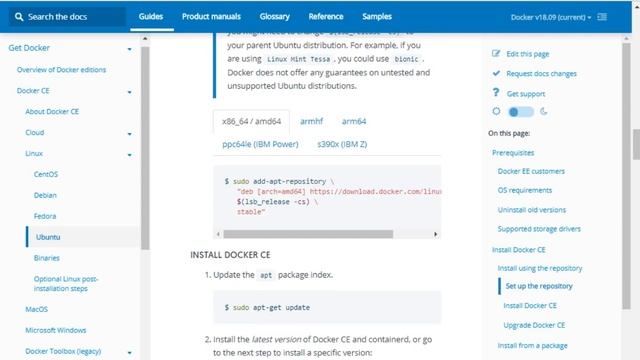The height and width of the screenshot is (360, 640).
Task: Click the Edit this page pencil icon
Action: click(x=496, y=53)
